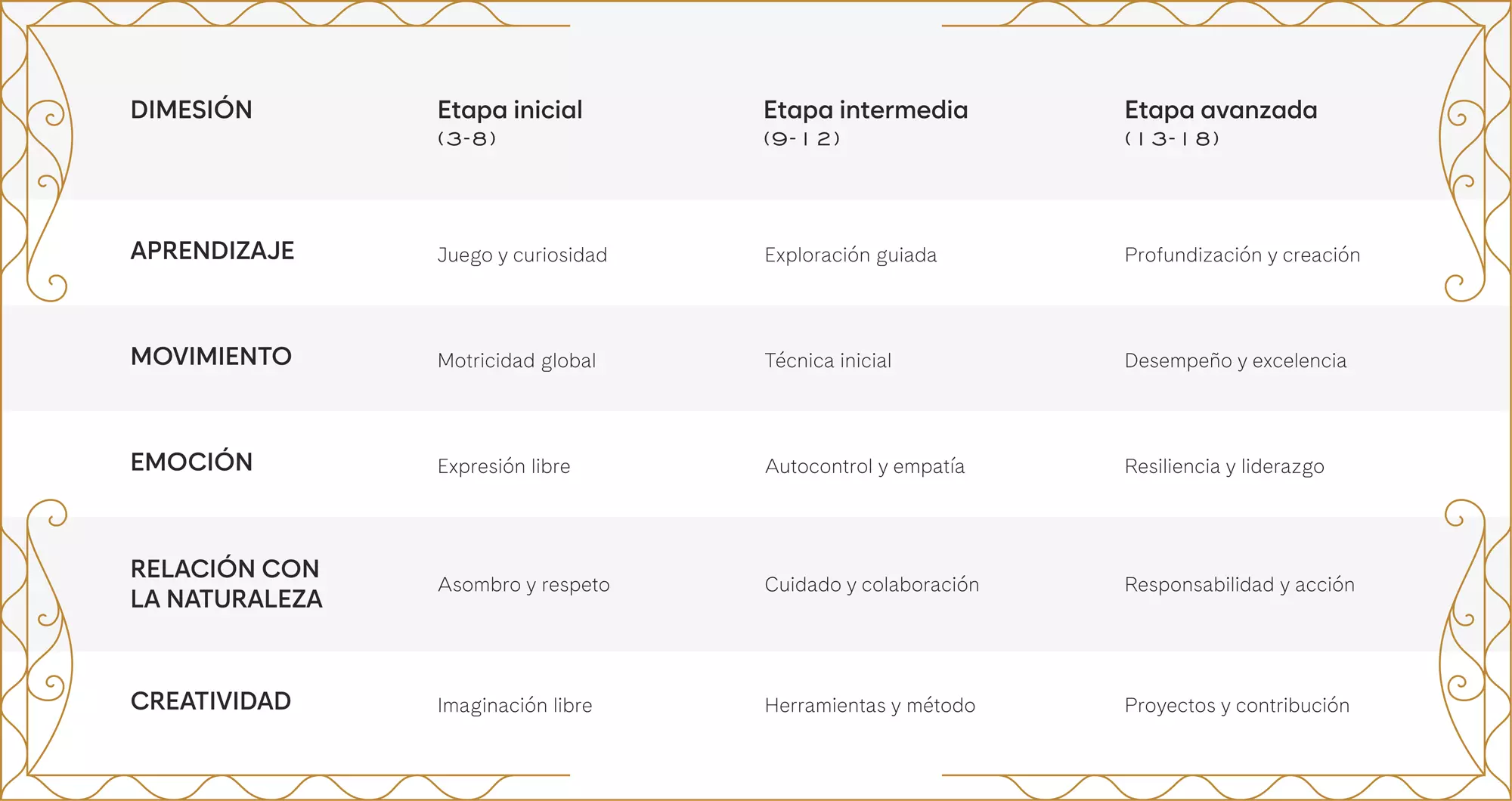Click the APRENDIZAJE row label
The height and width of the screenshot is (801, 1512).
click(x=212, y=251)
